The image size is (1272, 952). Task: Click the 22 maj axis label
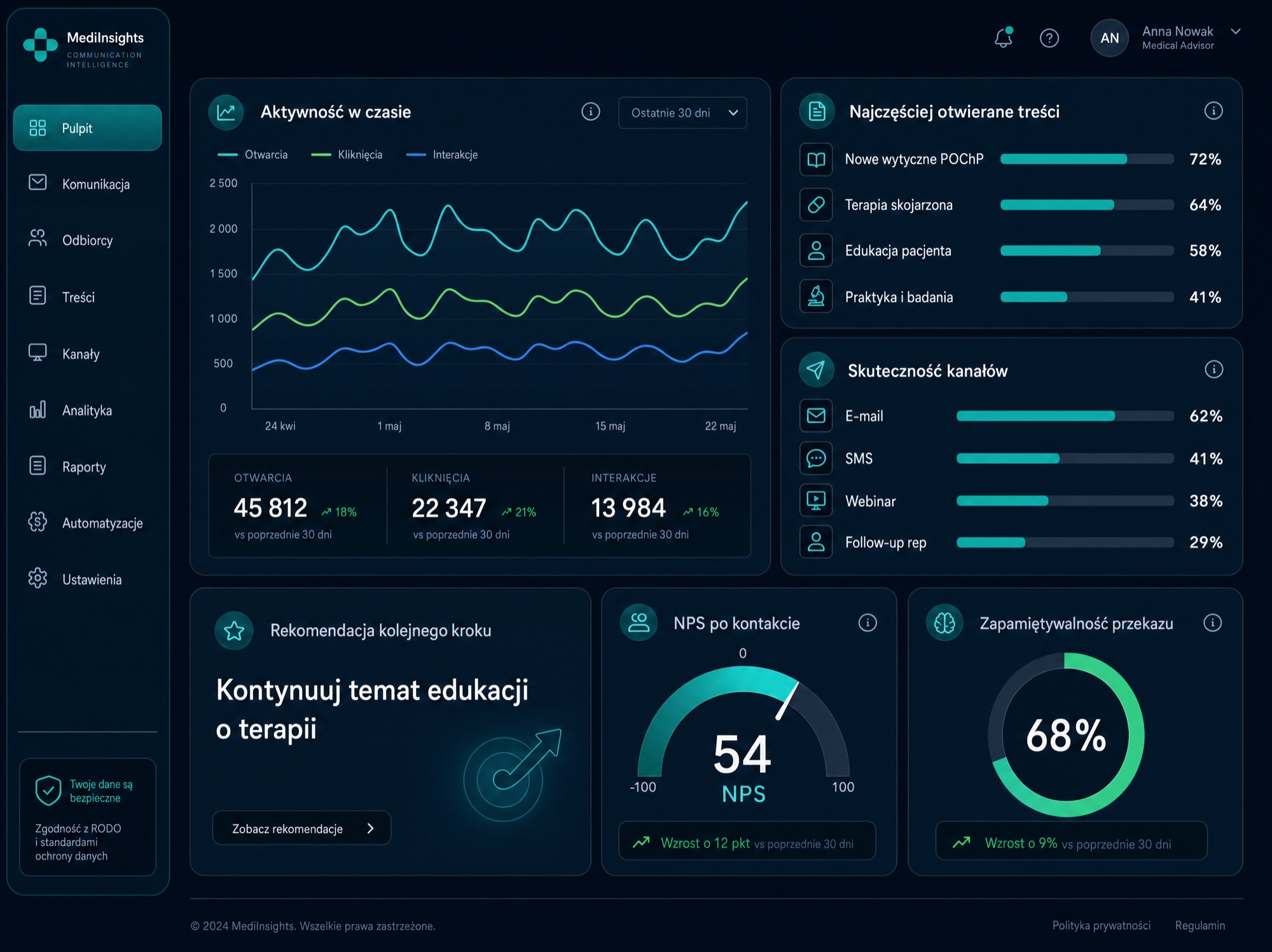[x=720, y=426]
